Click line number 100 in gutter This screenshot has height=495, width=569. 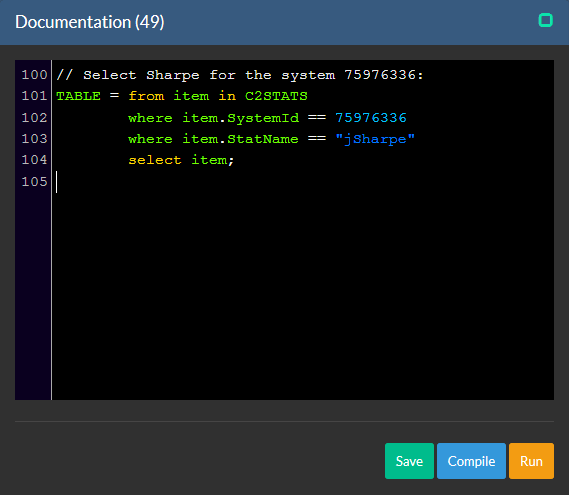[x=34, y=75]
